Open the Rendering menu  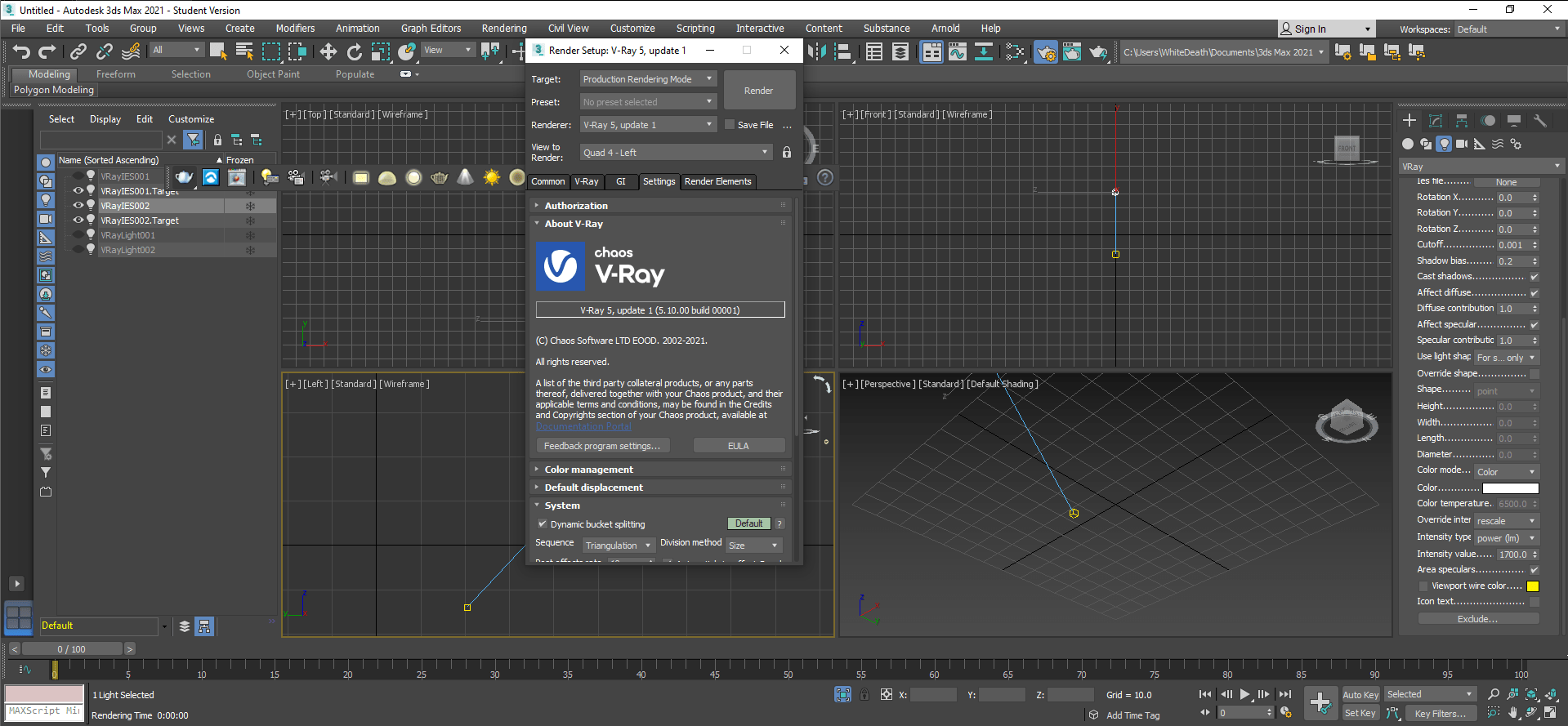coord(504,29)
